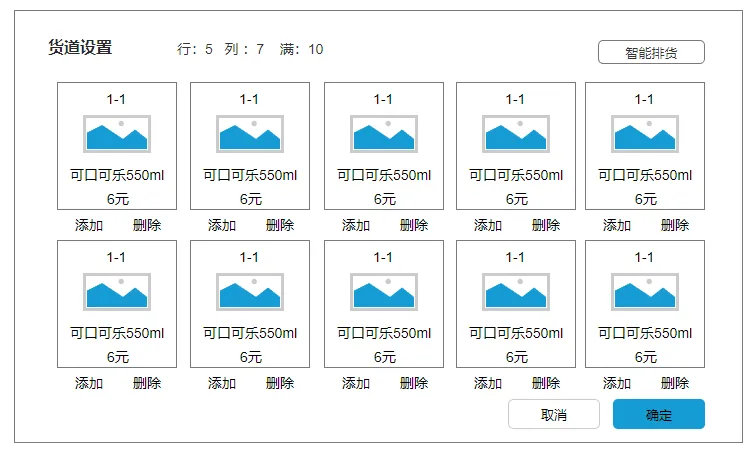Click 添加 under the top row's fifth card
The width and height of the screenshot is (755, 453).
coord(616,225)
